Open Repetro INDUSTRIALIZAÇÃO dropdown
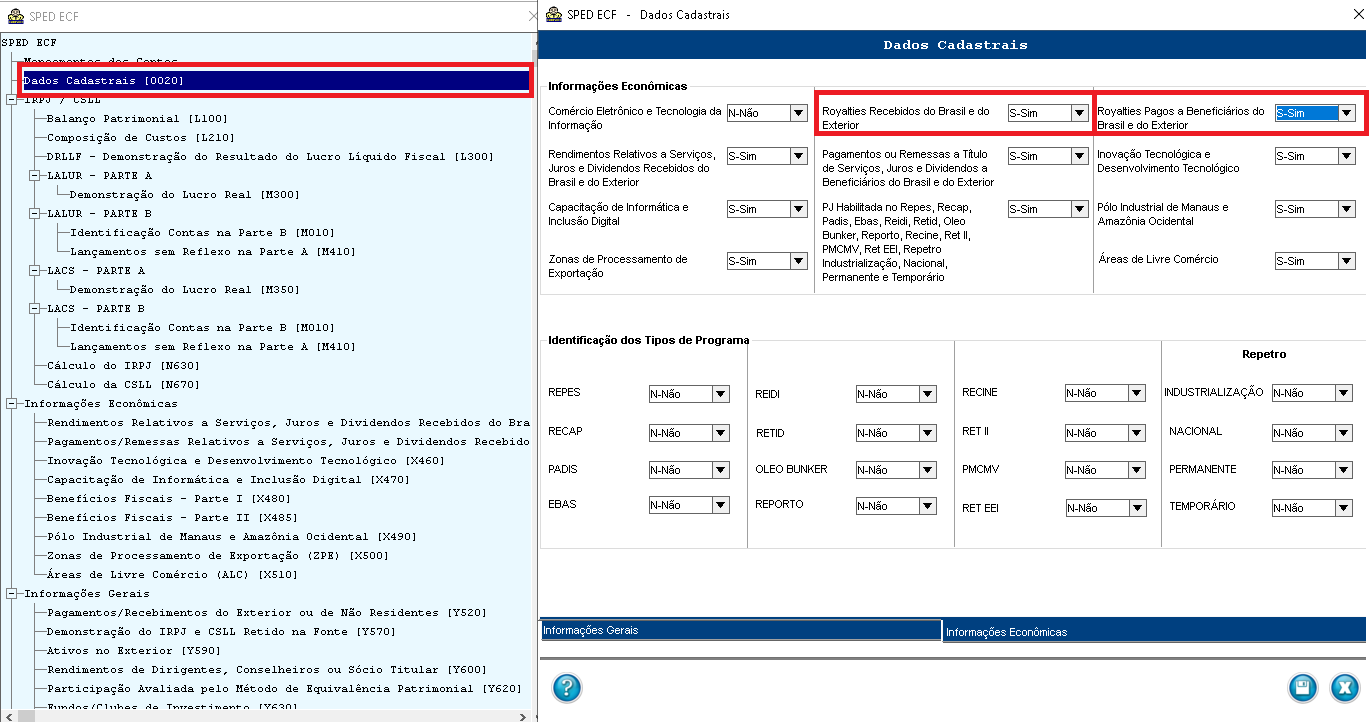The height and width of the screenshot is (722, 1370). (x=1343, y=394)
